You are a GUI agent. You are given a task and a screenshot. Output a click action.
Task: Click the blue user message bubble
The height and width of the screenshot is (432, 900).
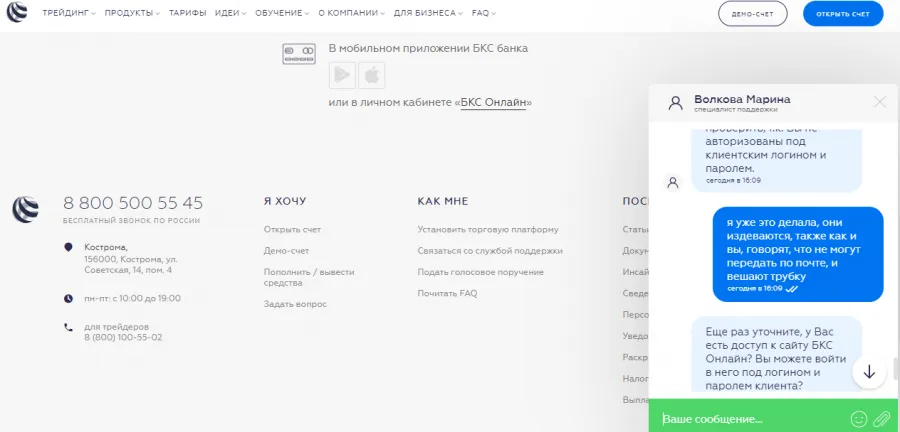(798, 254)
